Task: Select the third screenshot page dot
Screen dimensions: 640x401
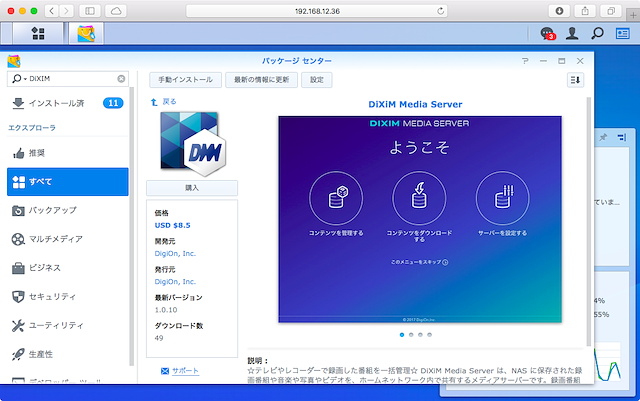Action: pos(420,335)
